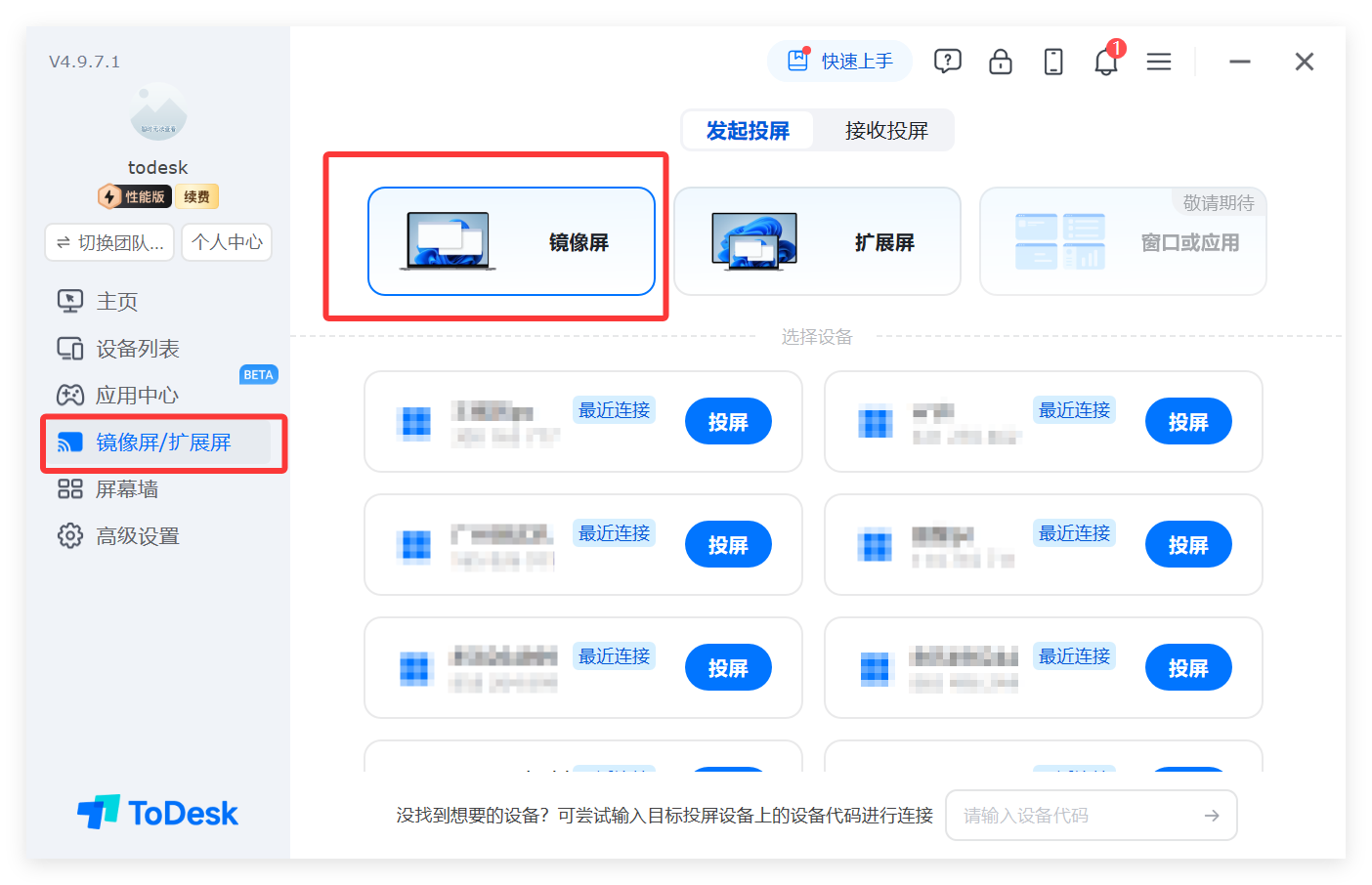Click 投屏 on third row left device
This screenshot has width=1372, height=885.
pos(728,667)
